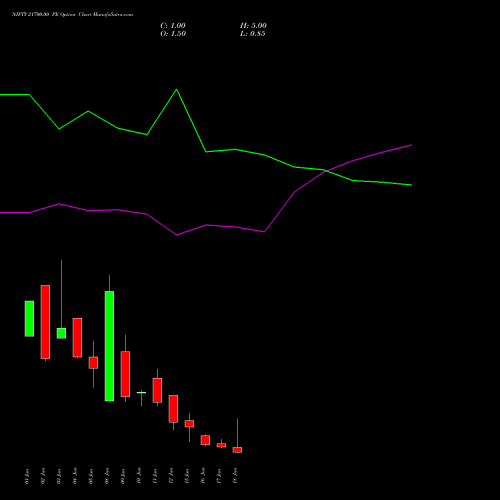Select the red candle for 12 Jan
The width and height of the screenshot is (500, 500).
point(173,409)
